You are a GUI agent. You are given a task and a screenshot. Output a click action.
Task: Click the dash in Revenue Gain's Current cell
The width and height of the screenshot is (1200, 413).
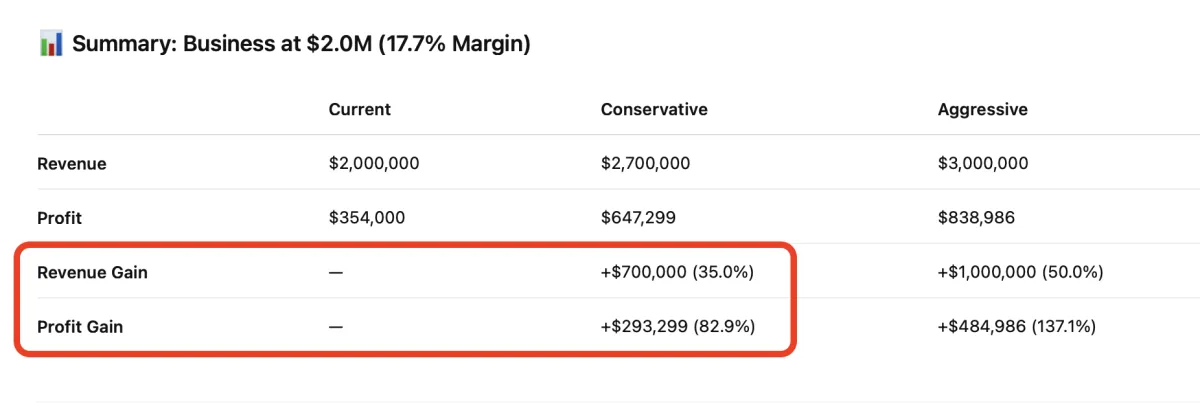click(335, 272)
